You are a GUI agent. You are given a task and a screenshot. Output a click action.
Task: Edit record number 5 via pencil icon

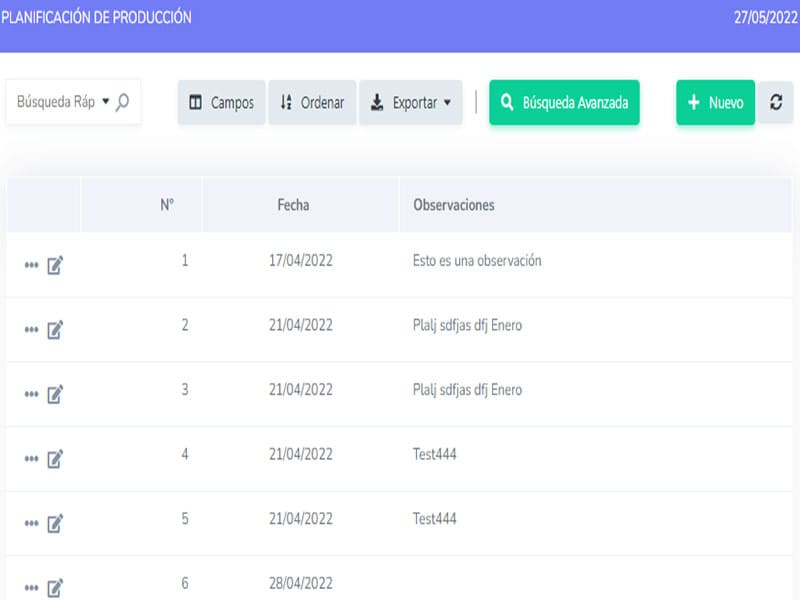pyautogui.click(x=56, y=523)
